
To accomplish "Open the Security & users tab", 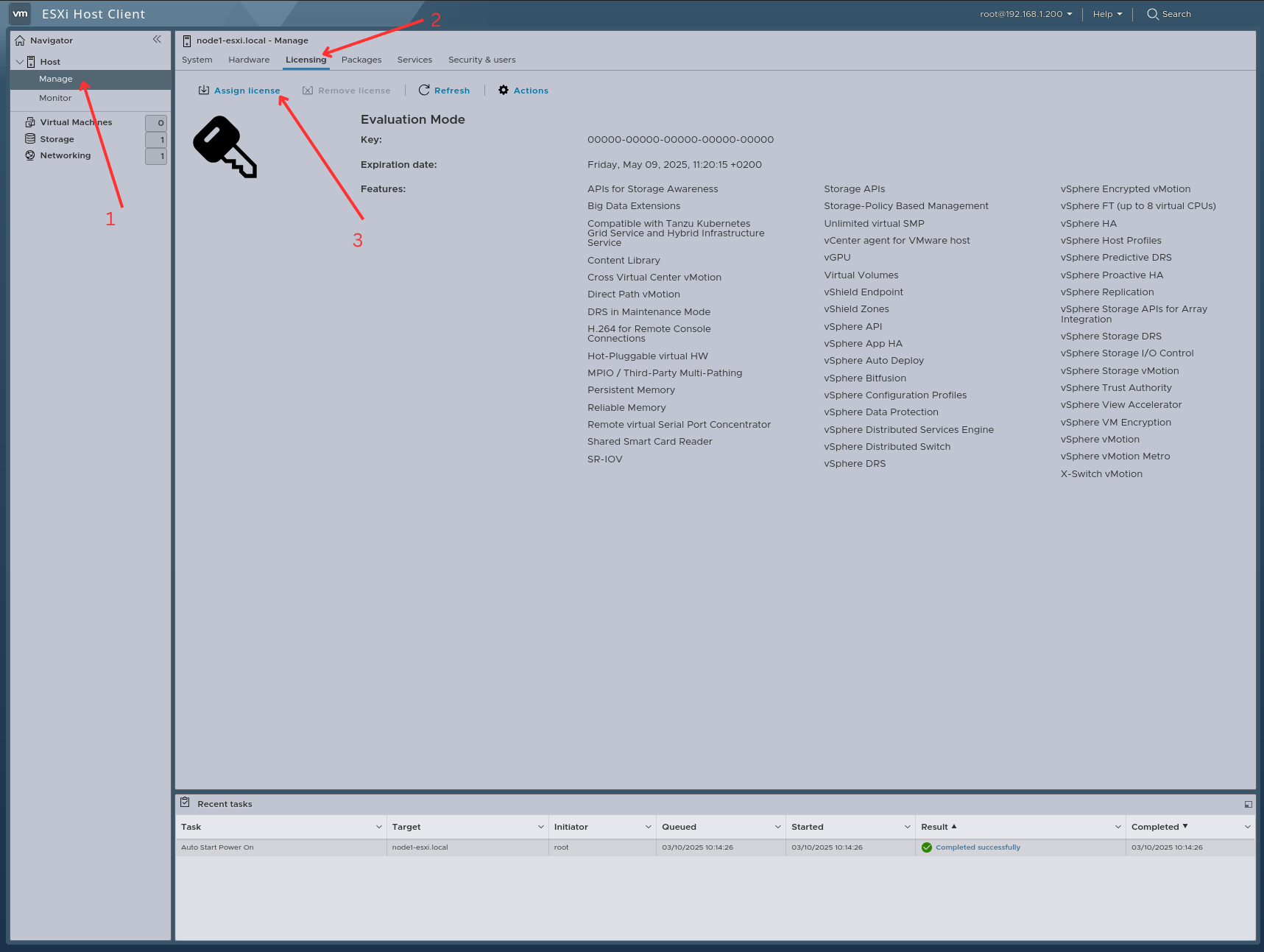I will click(481, 60).
